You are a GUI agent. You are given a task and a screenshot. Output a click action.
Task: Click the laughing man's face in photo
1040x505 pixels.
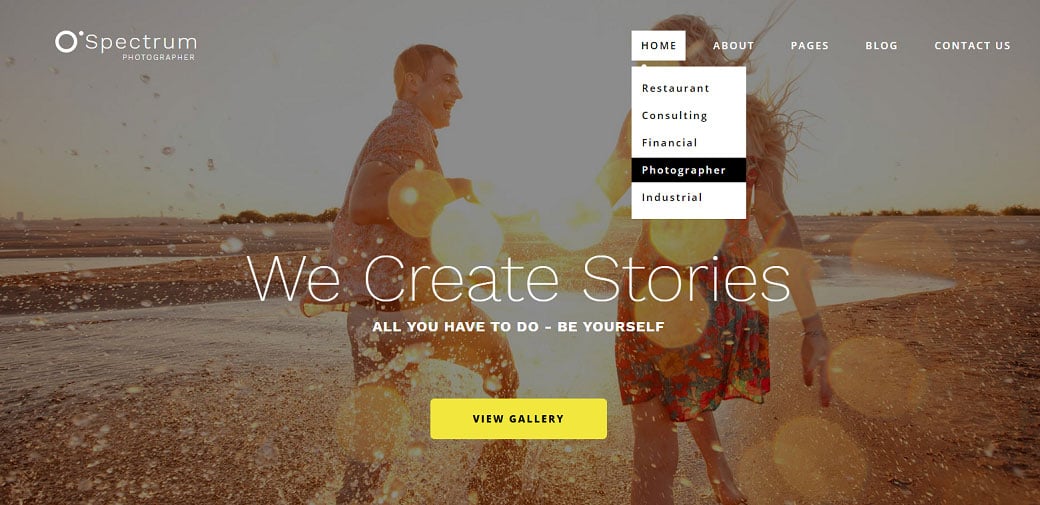point(439,91)
